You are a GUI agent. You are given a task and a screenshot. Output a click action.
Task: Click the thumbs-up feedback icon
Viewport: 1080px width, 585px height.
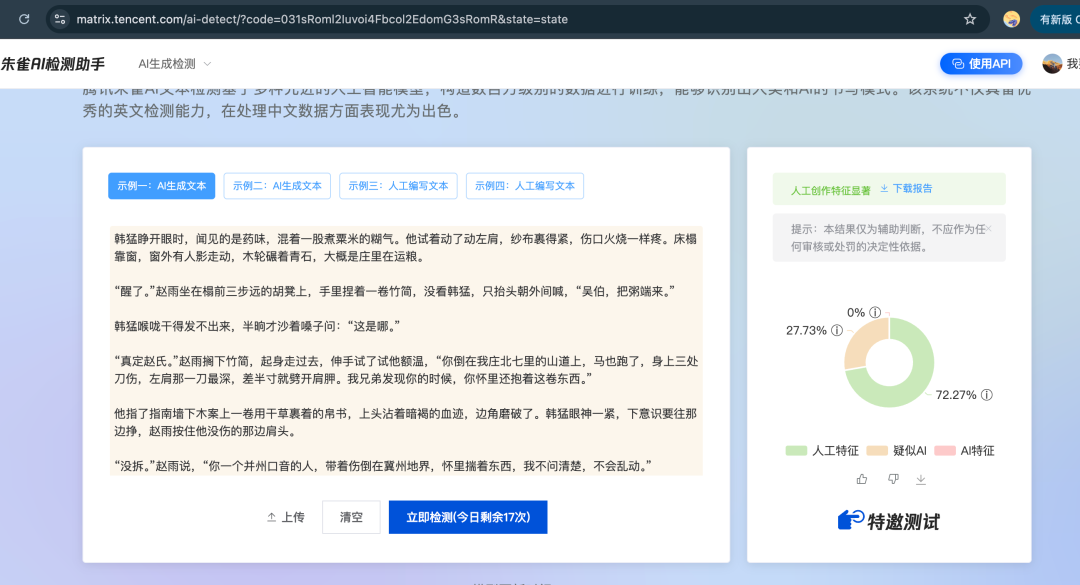(862, 479)
